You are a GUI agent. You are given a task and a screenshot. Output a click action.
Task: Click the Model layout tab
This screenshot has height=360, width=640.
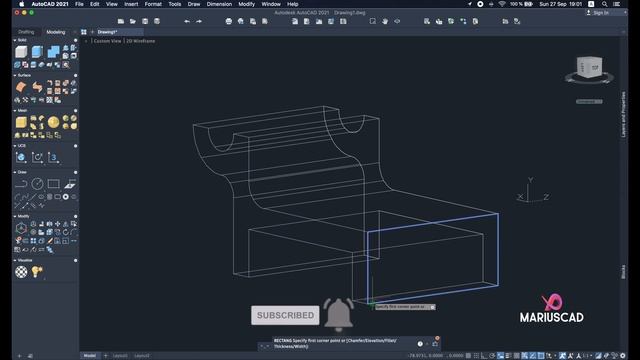[x=90, y=356]
